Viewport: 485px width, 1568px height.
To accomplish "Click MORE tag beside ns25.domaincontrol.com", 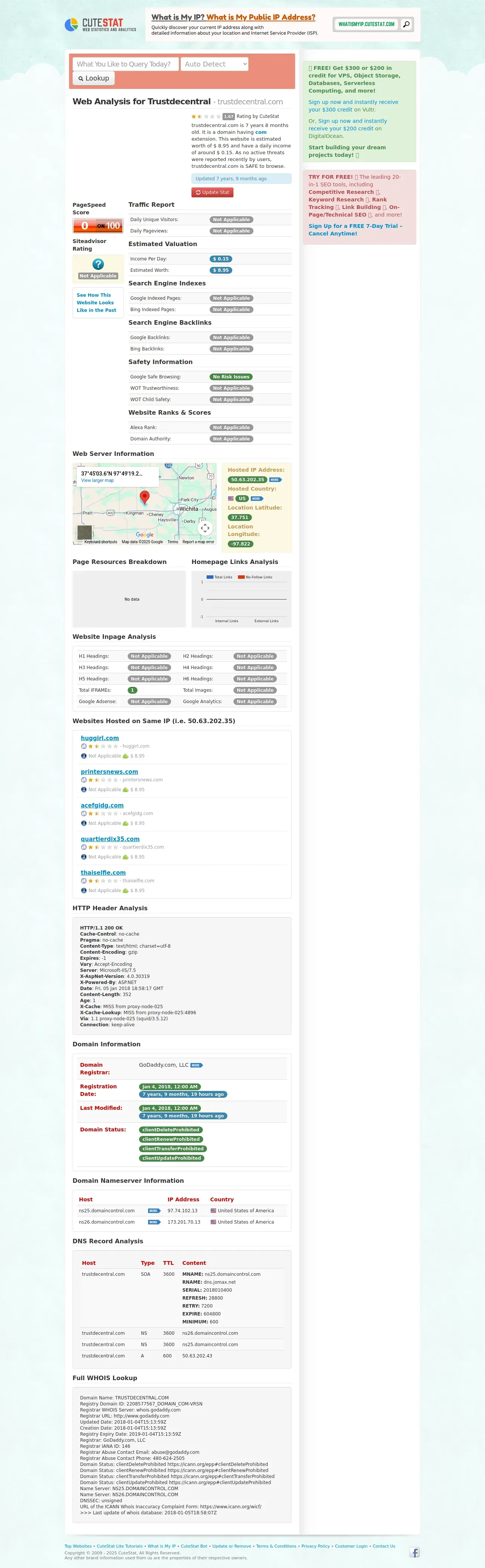I will [154, 1211].
